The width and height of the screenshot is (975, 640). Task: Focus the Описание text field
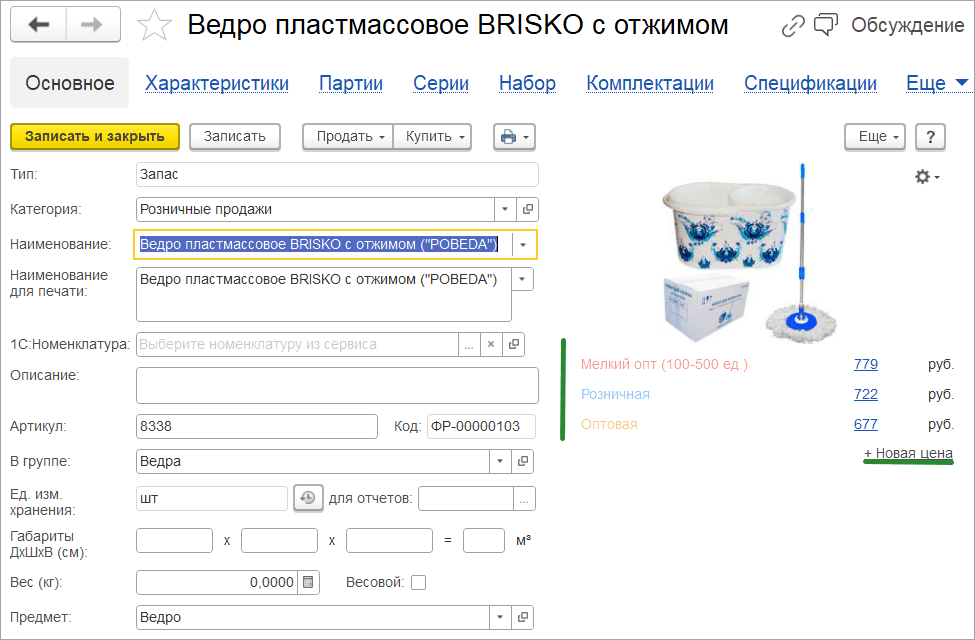pyautogui.click(x=337, y=386)
